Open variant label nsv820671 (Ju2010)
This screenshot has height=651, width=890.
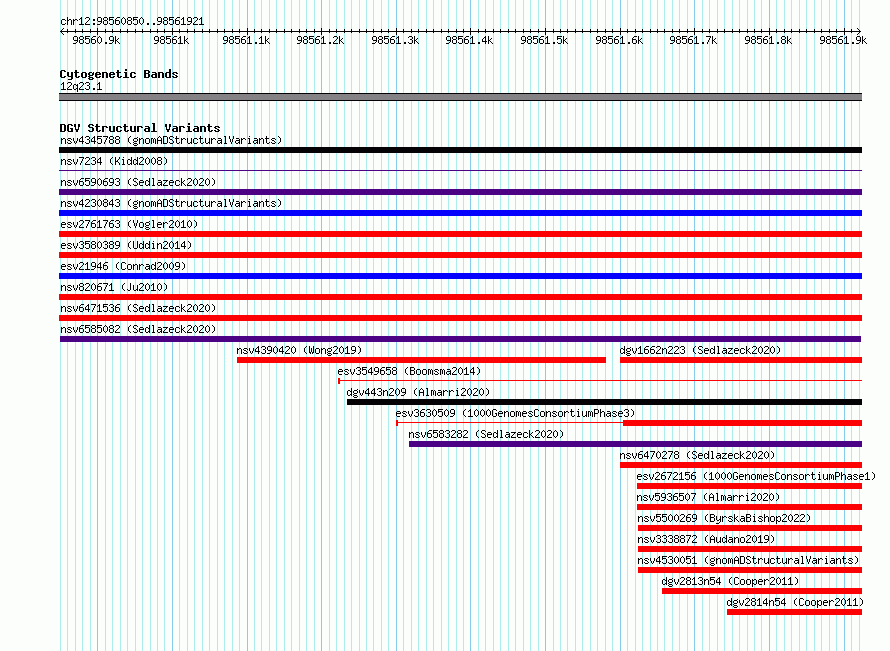pyautogui.click(x=114, y=287)
